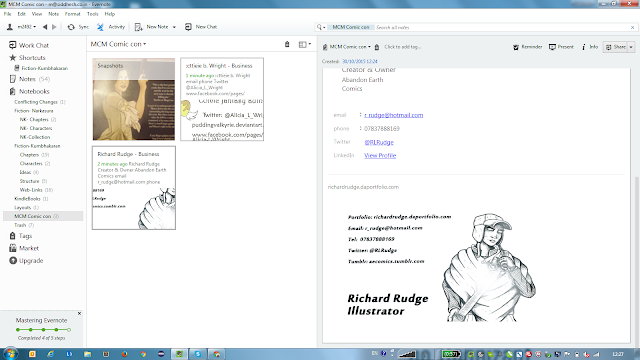Open the New Note dropdown arrow
The height and width of the screenshot is (360, 640).
(x=174, y=27)
